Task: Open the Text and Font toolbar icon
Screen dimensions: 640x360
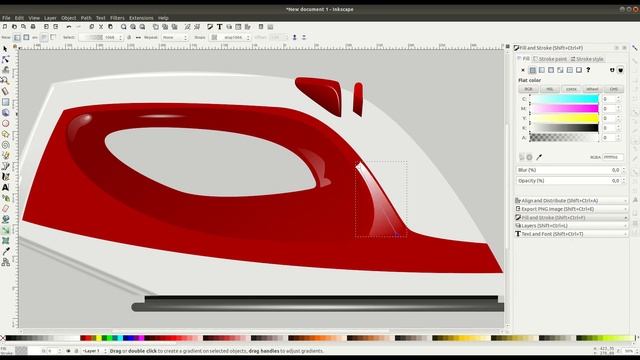Action: pyautogui.click(x=220, y=27)
